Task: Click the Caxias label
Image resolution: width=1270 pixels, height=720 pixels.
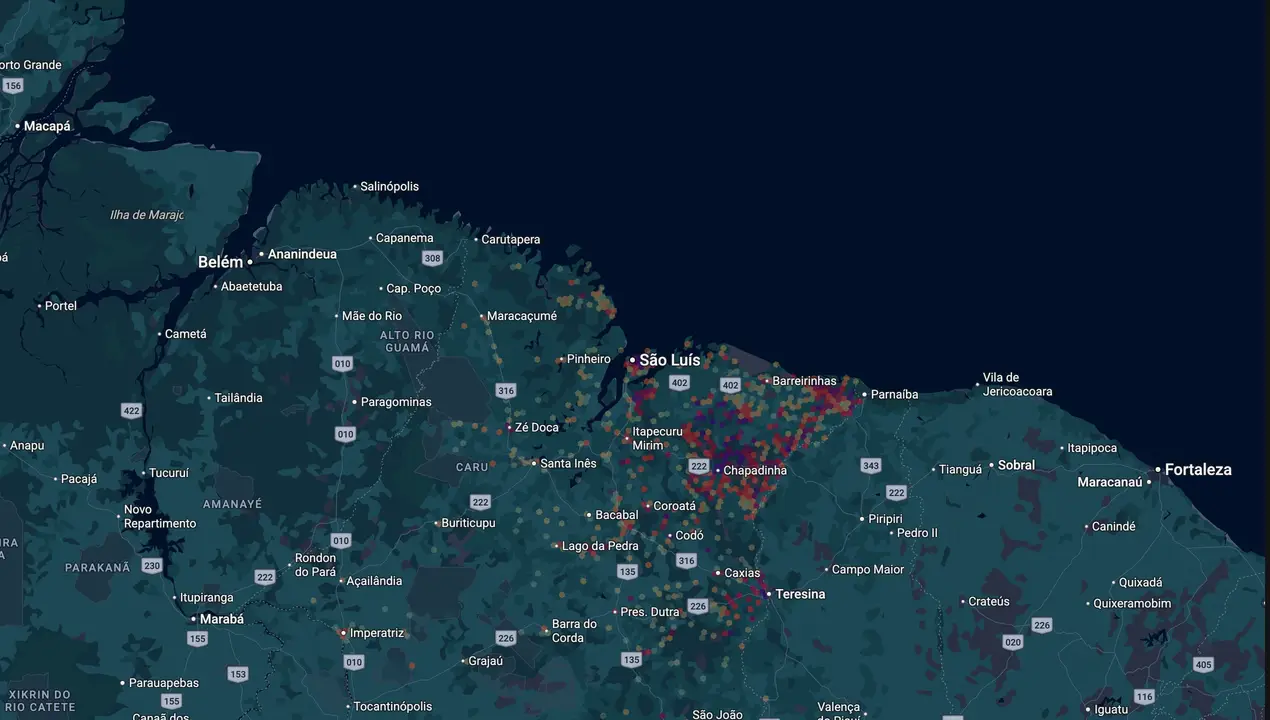Action: tap(742, 573)
